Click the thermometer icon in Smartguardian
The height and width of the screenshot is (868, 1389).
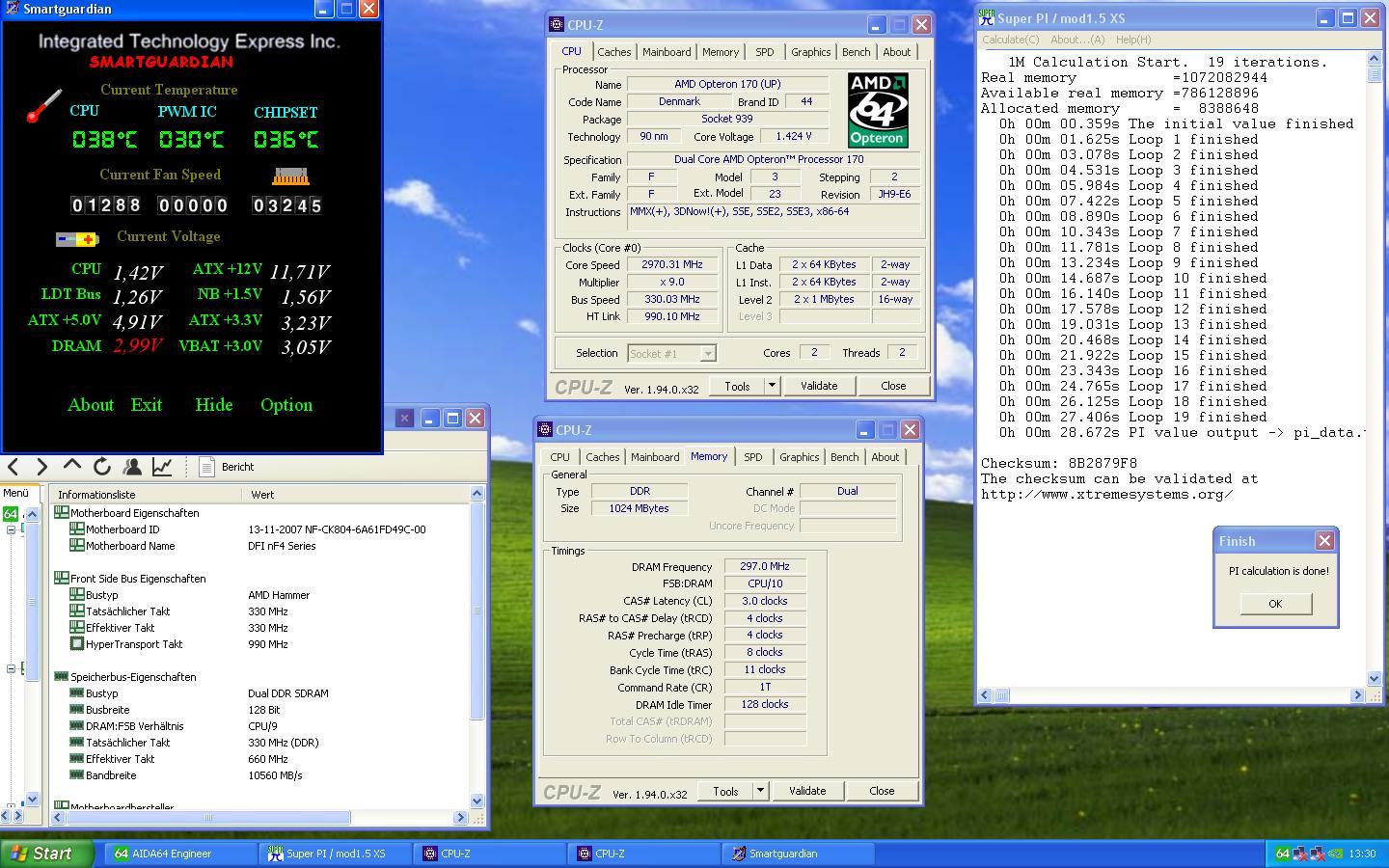click(43, 106)
